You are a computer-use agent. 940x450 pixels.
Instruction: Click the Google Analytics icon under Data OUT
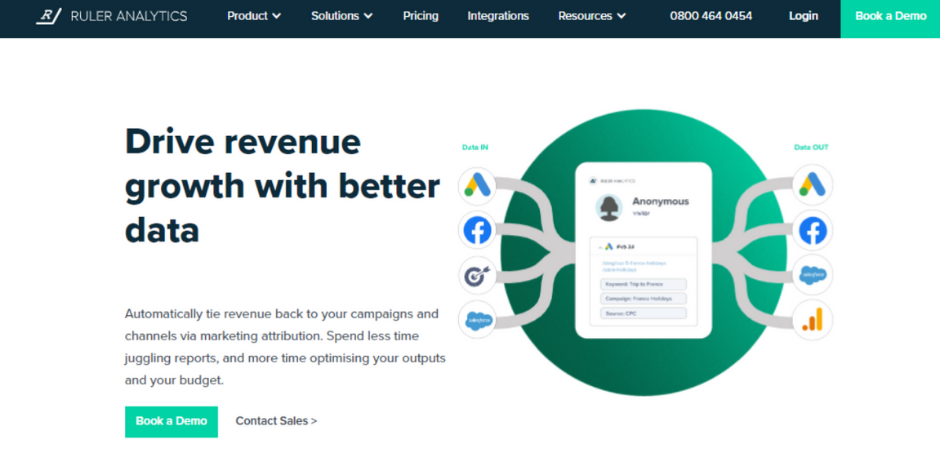[813, 321]
